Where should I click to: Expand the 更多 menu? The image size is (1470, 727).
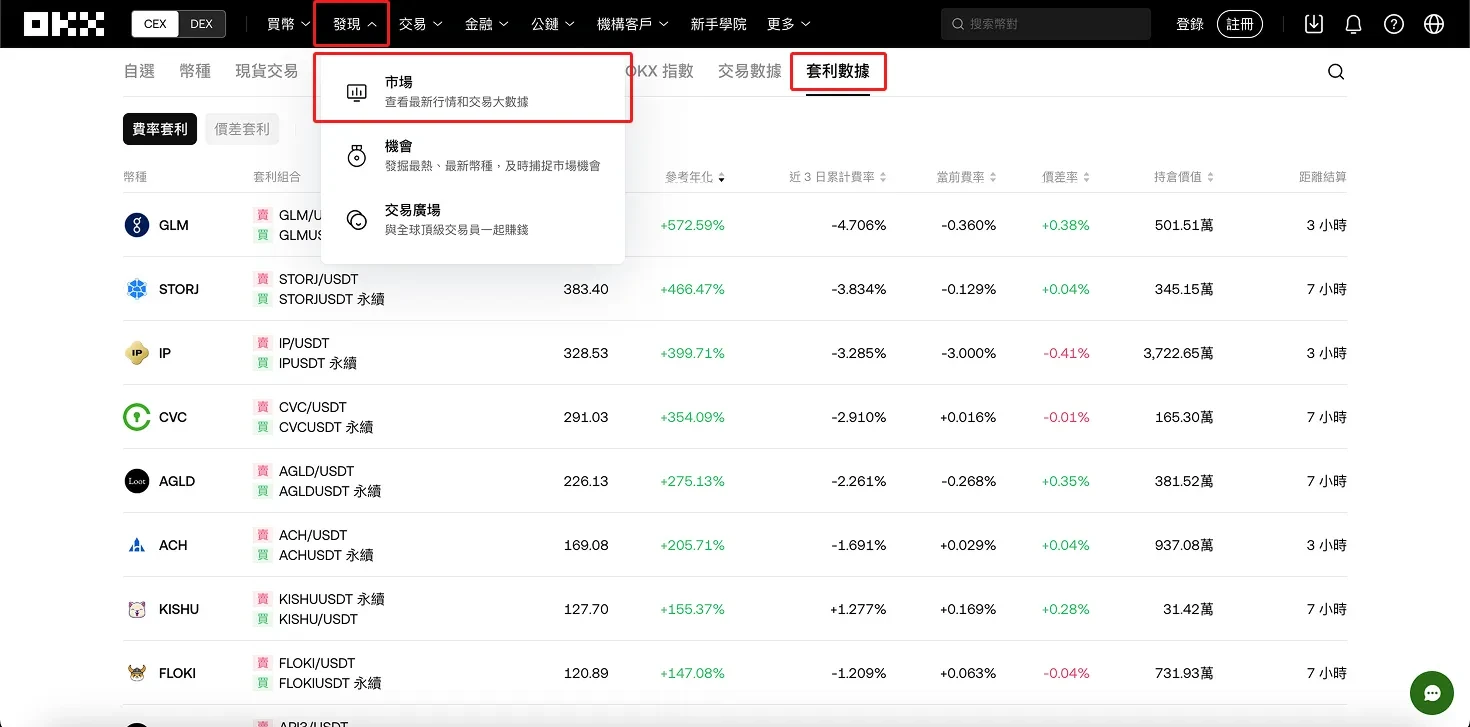point(788,24)
